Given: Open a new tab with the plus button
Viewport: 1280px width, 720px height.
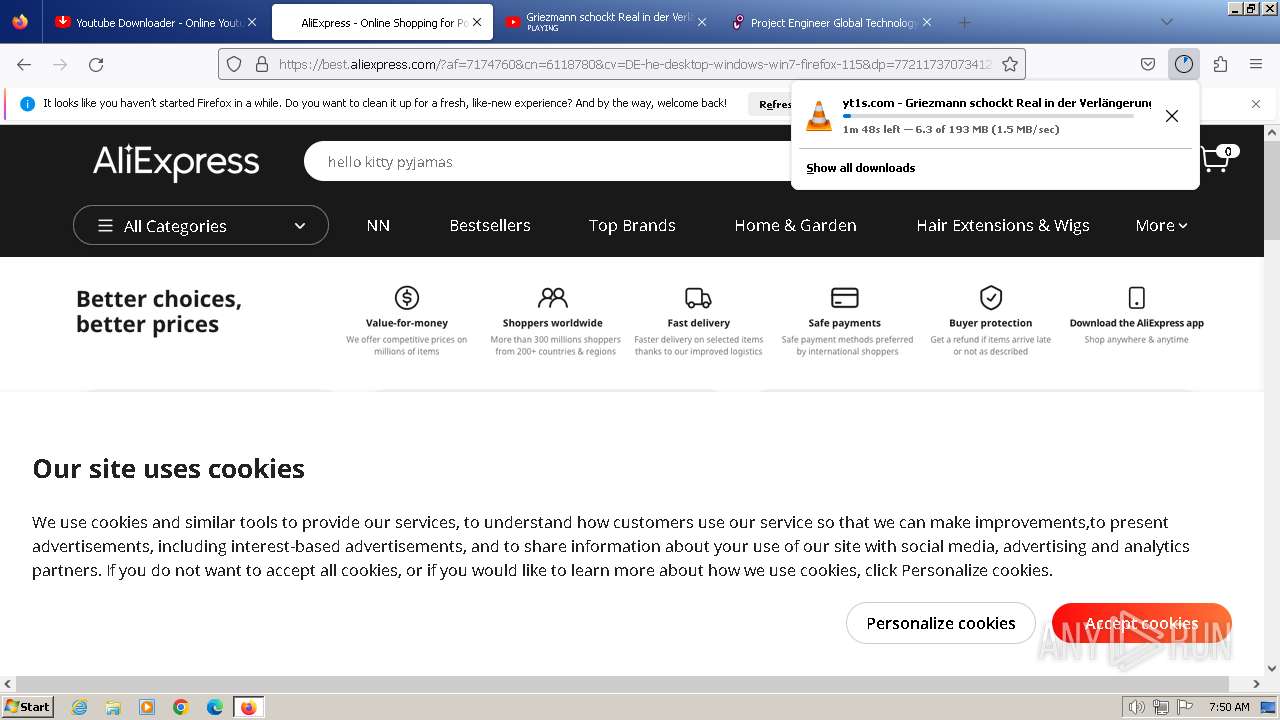Looking at the screenshot, I should pyautogui.click(x=964, y=22).
